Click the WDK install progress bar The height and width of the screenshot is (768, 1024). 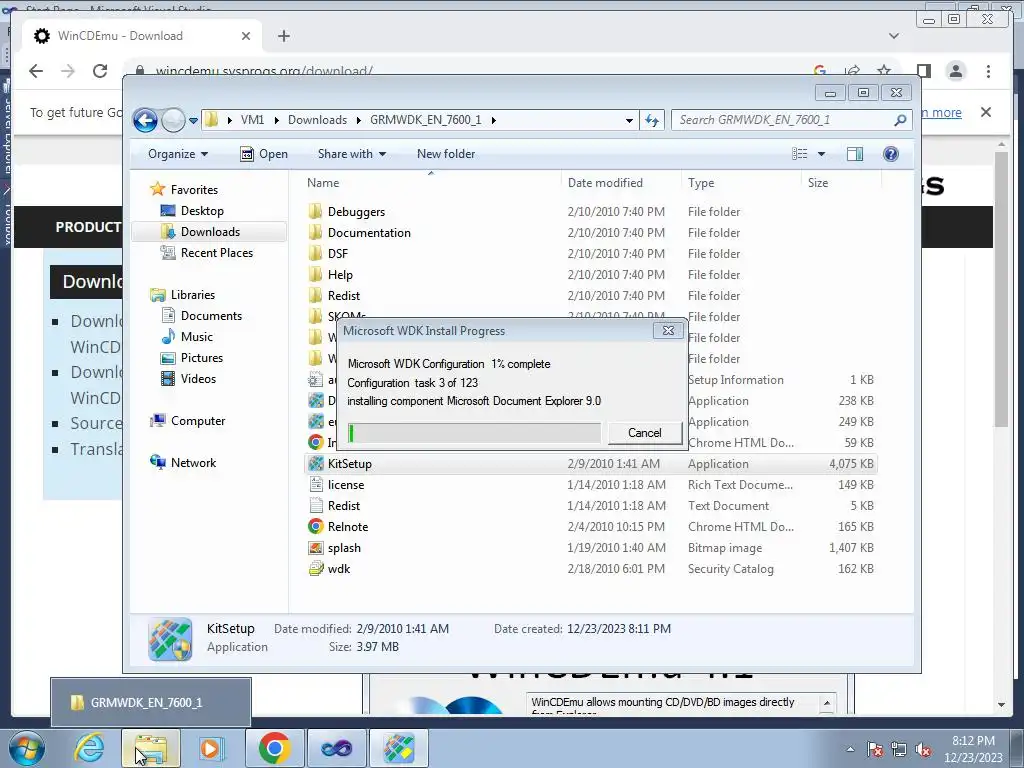point(474,433)
